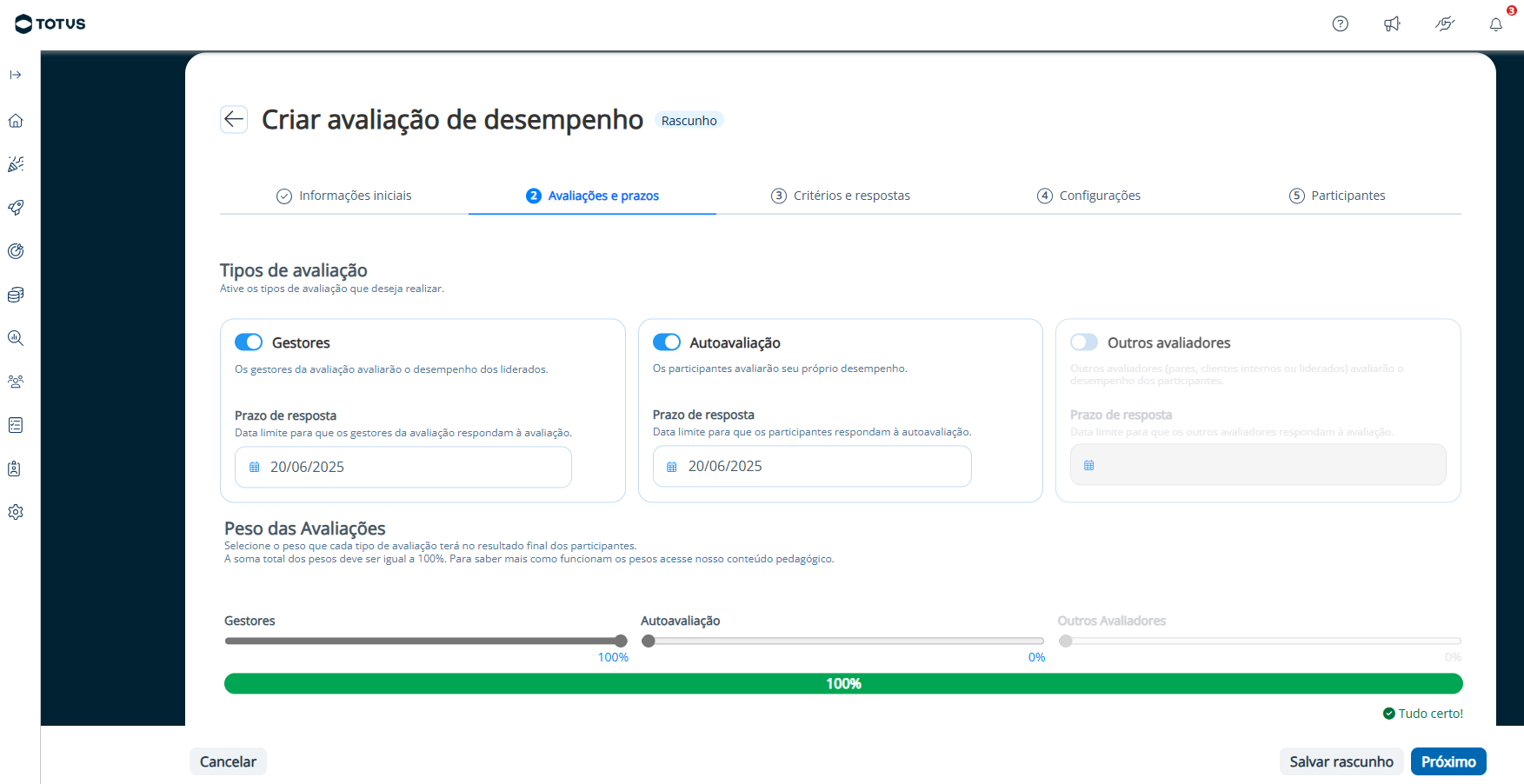This screenshot has height=784, width=1524.
Task: Go to the home icon in sidebar
Action: point(16,121)
